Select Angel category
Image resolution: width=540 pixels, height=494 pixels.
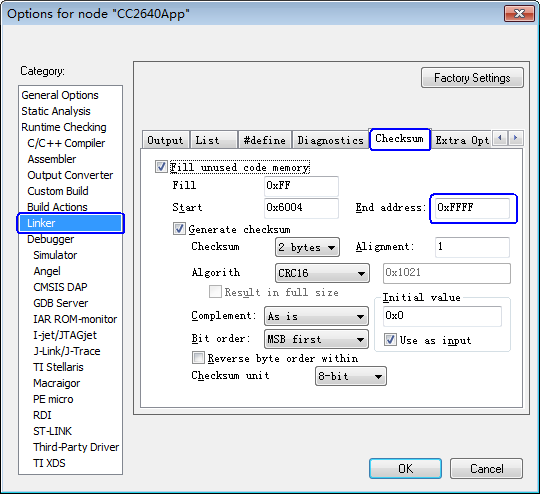pos(47,271)
